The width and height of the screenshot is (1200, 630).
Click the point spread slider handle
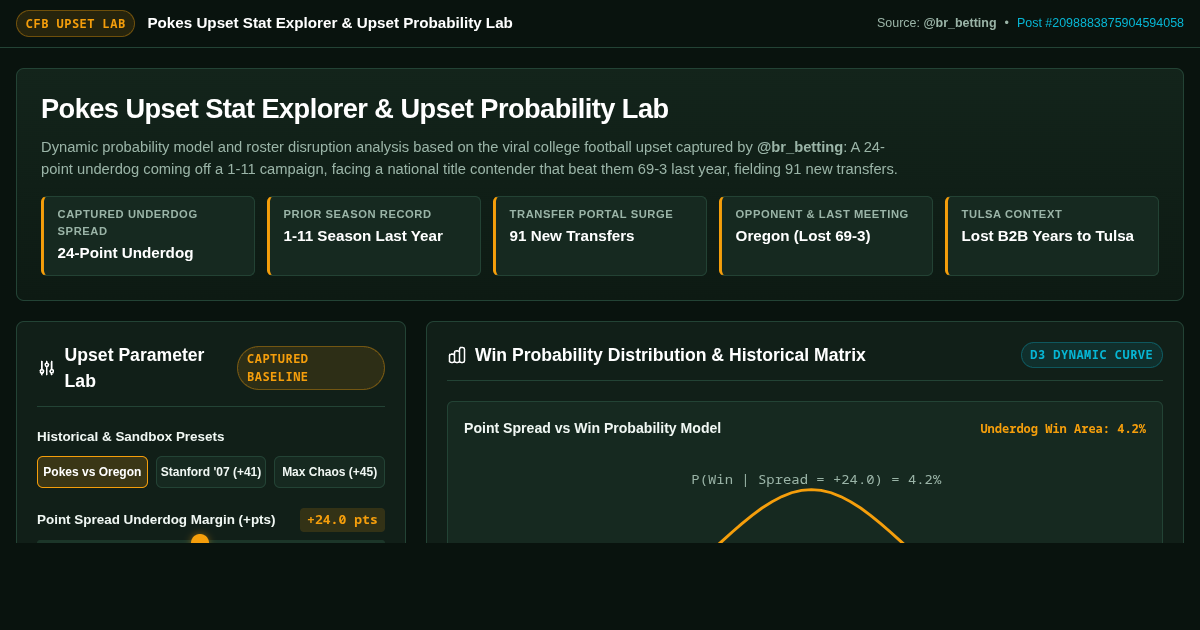coord(200,541)
